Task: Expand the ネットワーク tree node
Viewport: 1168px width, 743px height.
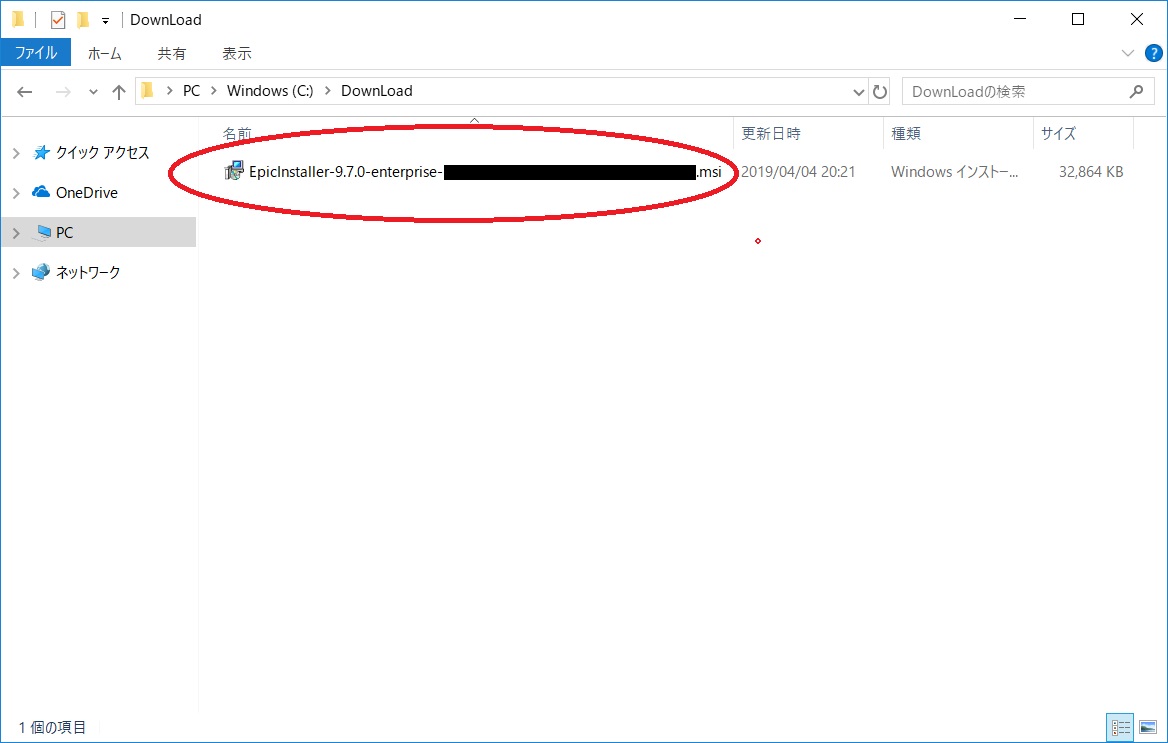Action: click(x=16, y=273)
